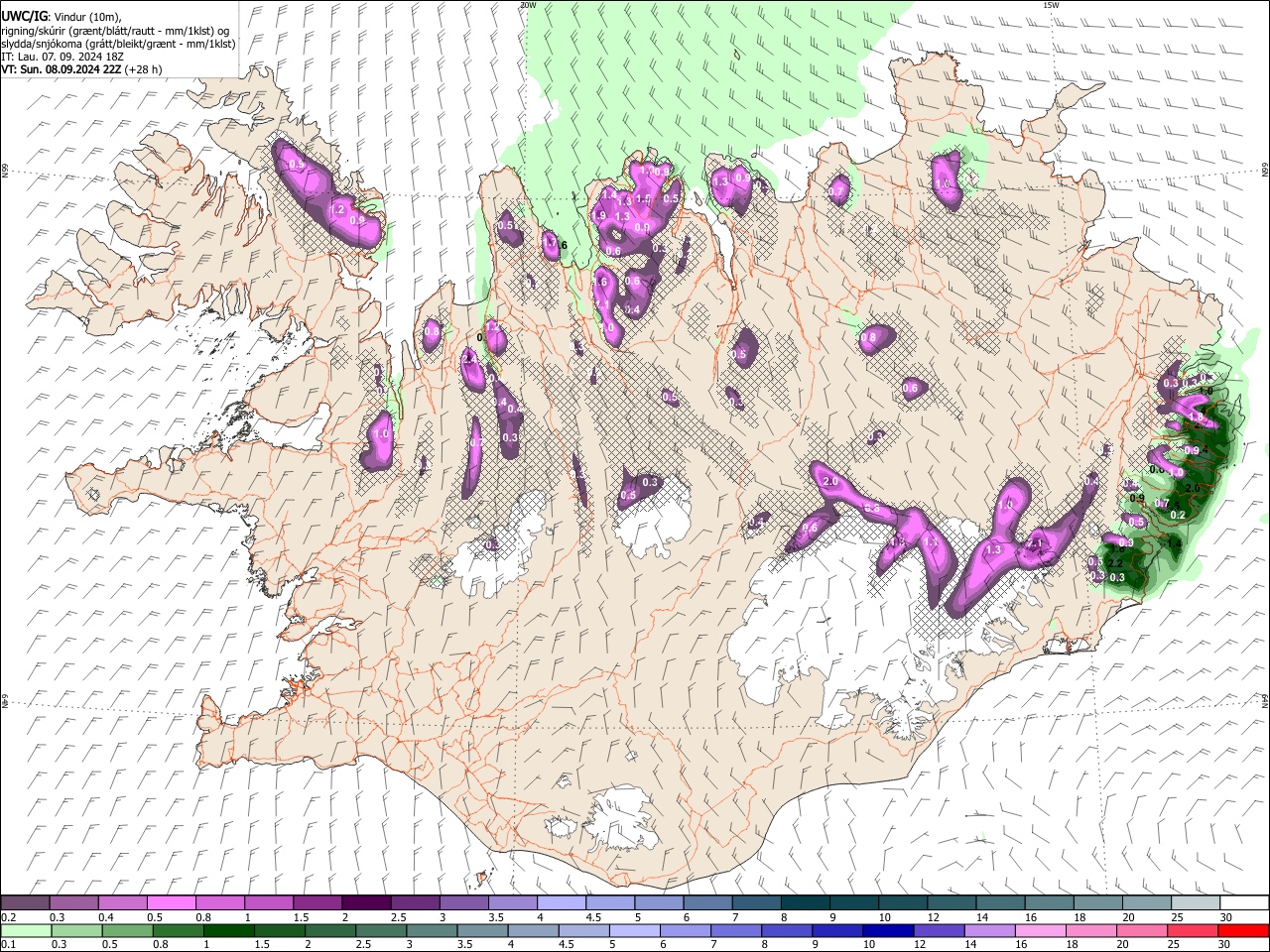Click the light grey 25 swatch in upper legend
Screen dimensions: 1270x952
click(1196, 902)
